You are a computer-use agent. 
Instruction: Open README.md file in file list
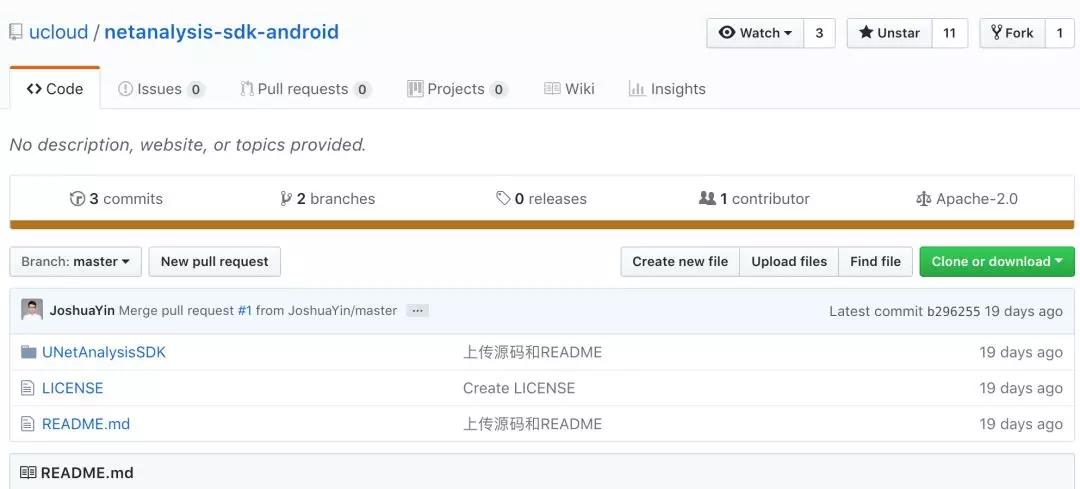pos(86,424)
